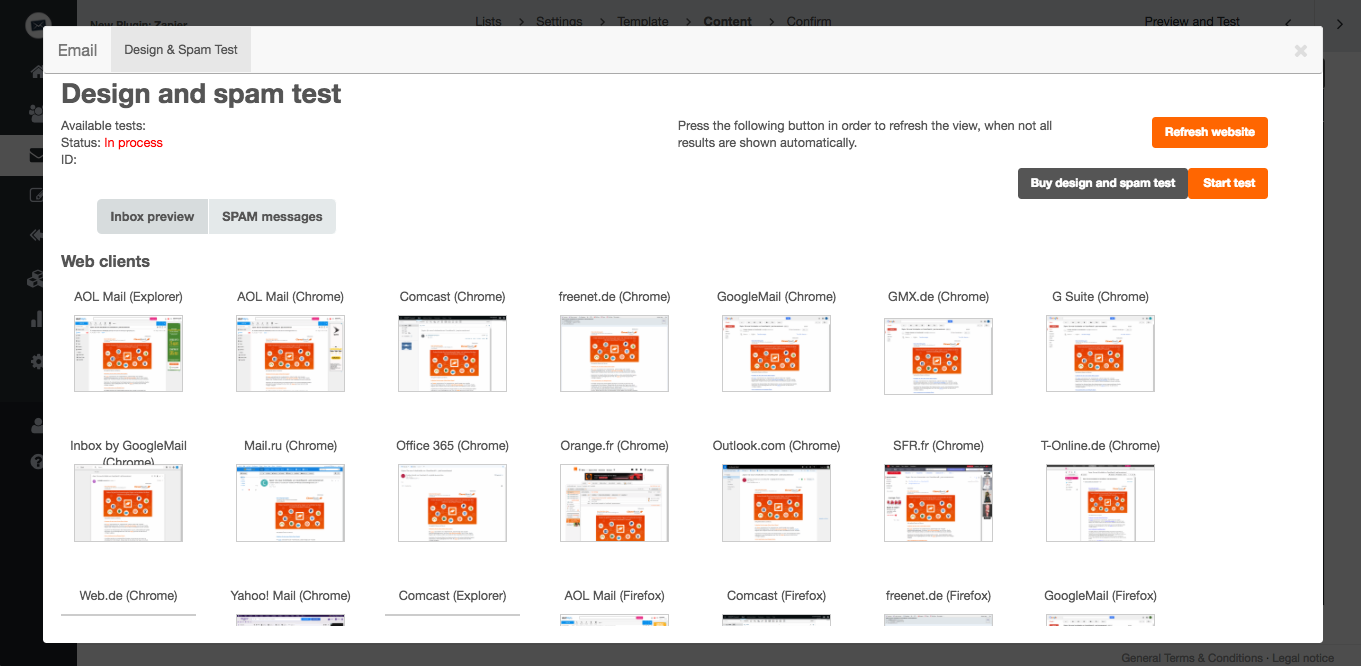Click the Office 365 (Chrome) label

click(x=452, y=445)
